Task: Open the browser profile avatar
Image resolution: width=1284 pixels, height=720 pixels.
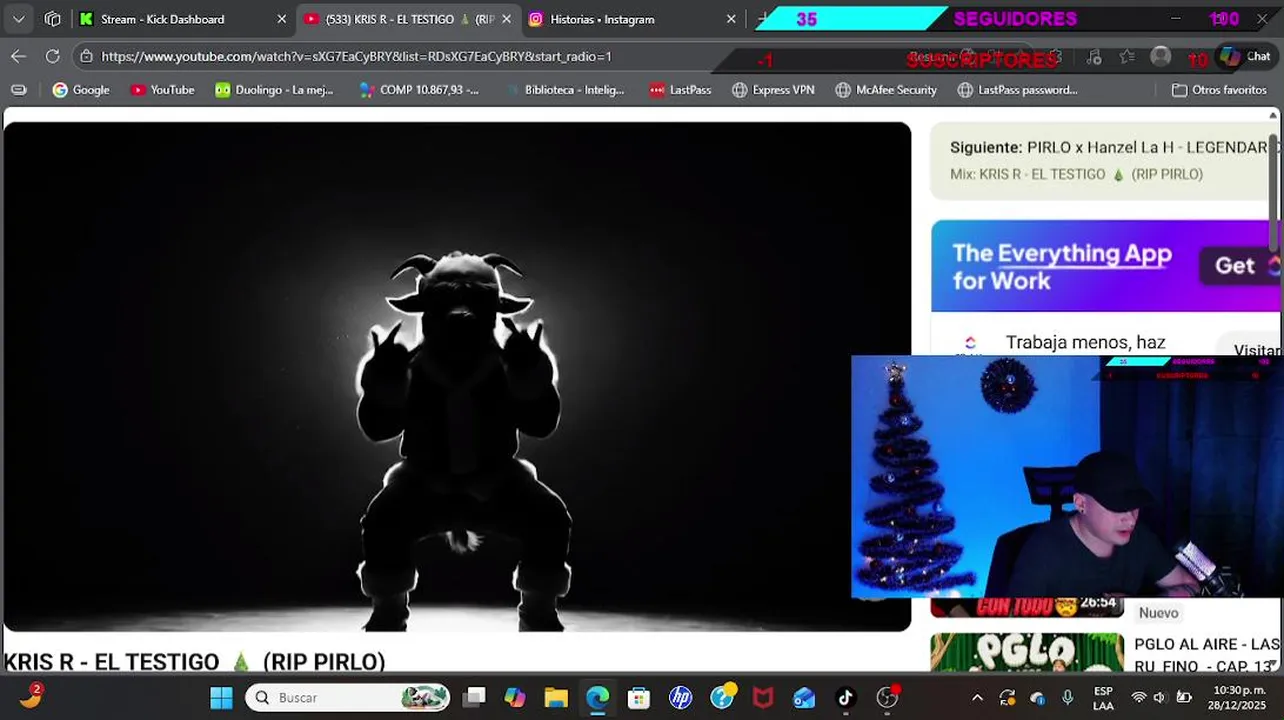Action: 1160,57
